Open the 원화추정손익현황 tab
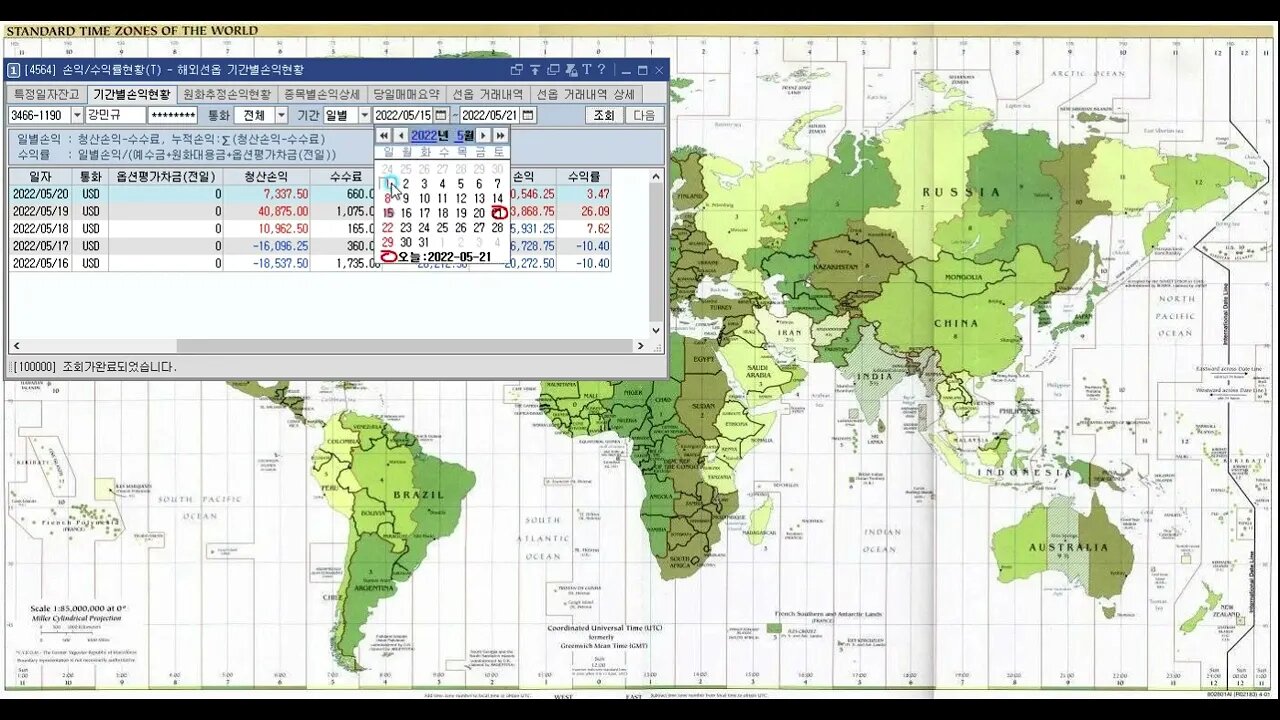Screen dimensions: 1280x720 click(227, 94)
